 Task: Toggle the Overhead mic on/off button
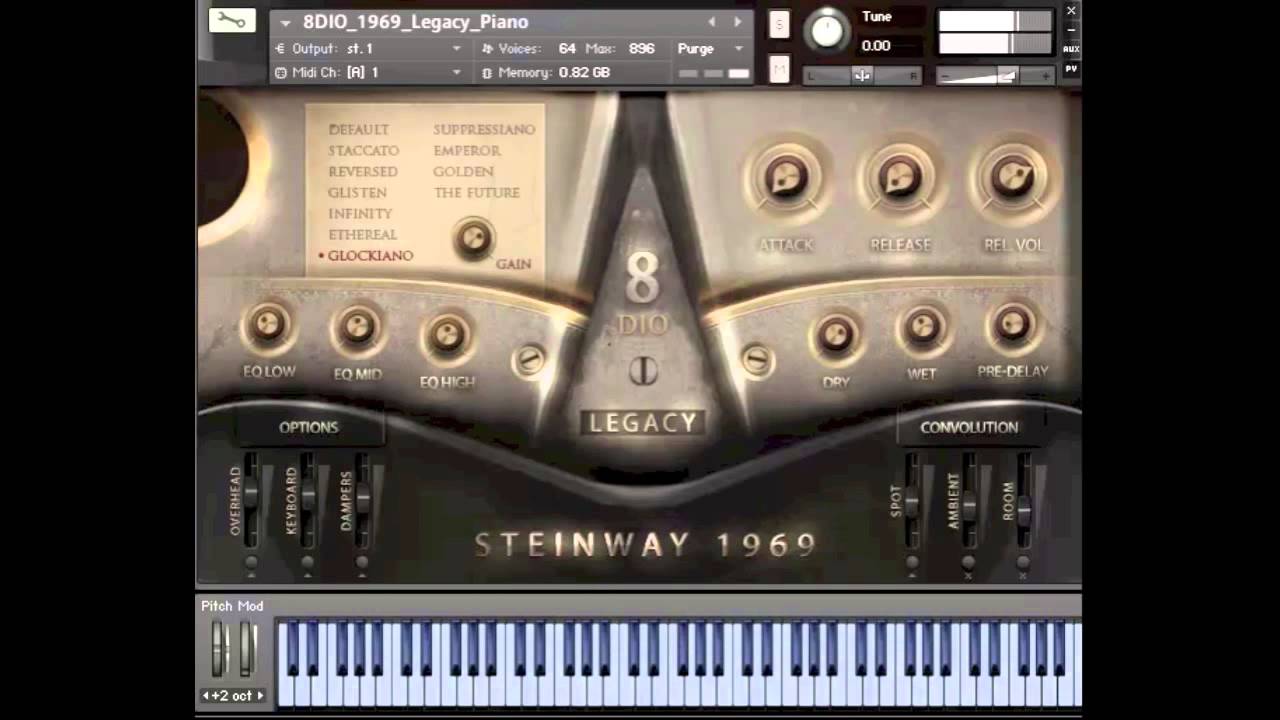251,563
